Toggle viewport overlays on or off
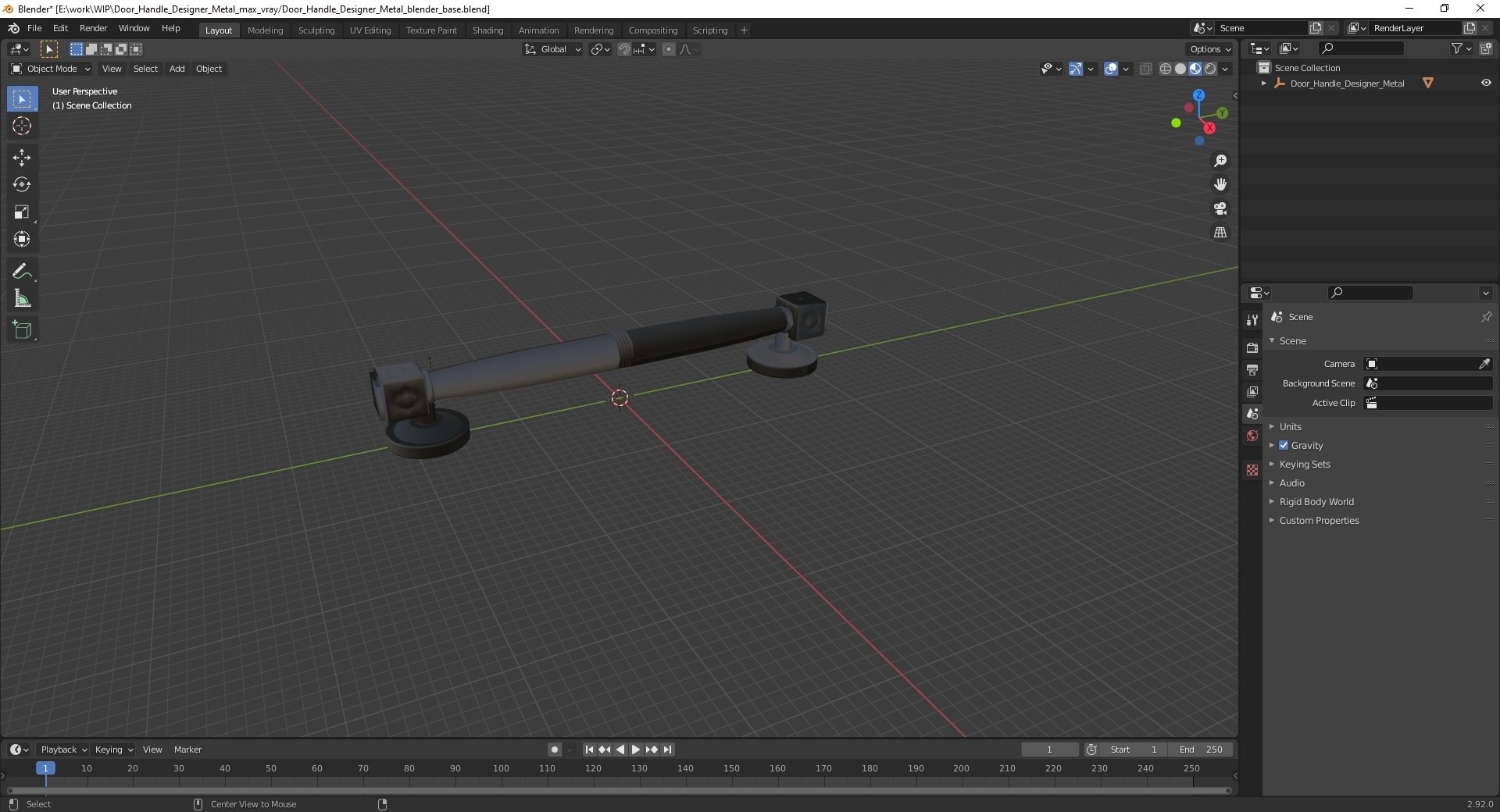1500x812 pixels. click(x=1111, y=69)
